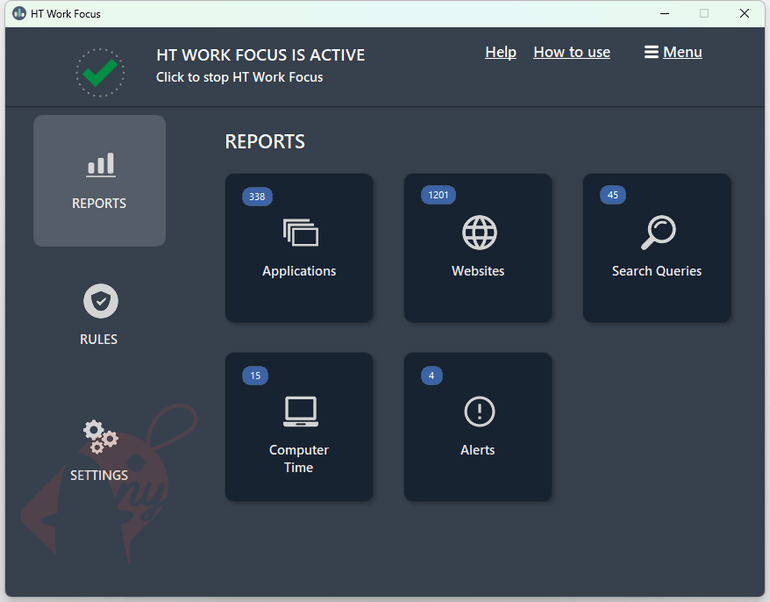Click the 45 badge on Search Queries

612,195
